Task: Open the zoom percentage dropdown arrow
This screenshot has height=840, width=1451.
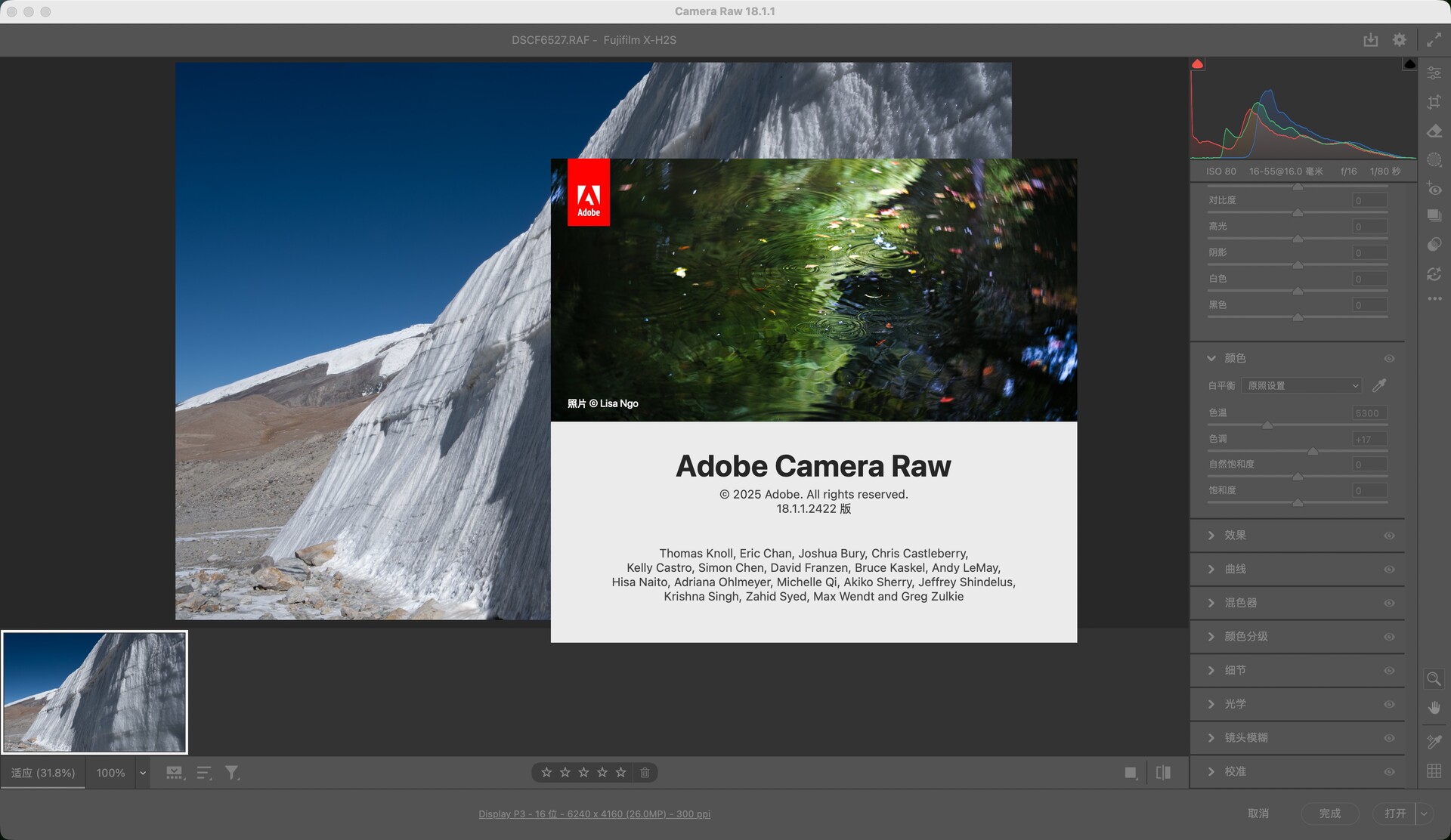Action: click(x=142, y=773)
